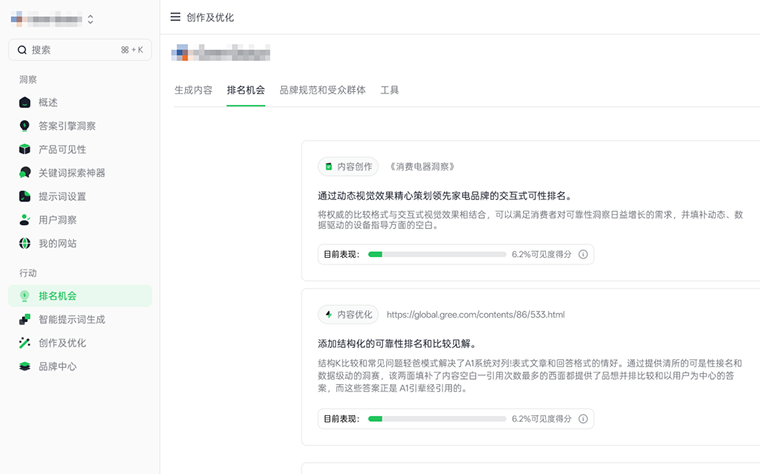Toggle the sidebar with the hamburger menu icon

[176, 17]
